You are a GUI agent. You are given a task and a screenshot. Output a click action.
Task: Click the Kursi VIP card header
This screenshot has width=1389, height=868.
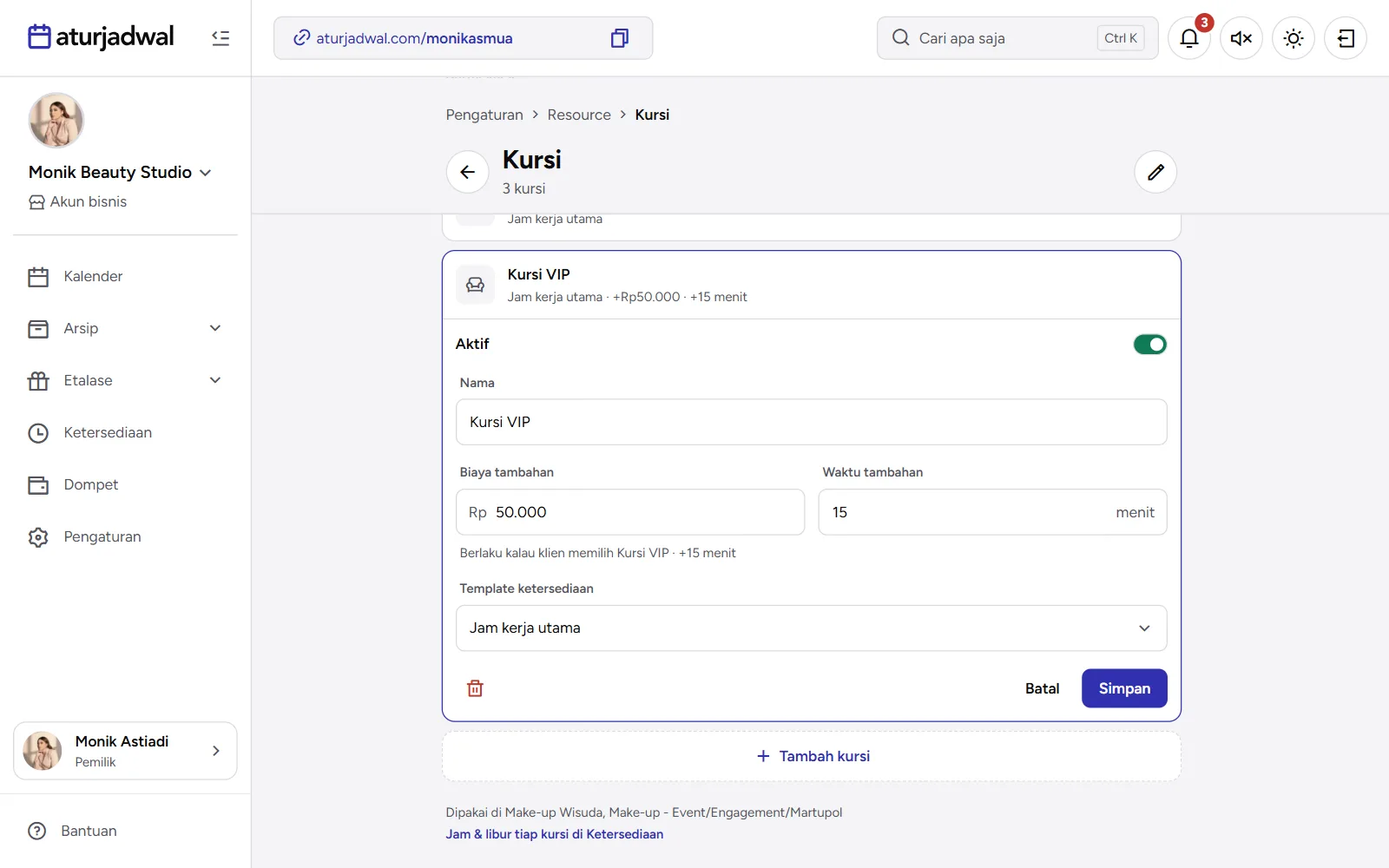811,285
